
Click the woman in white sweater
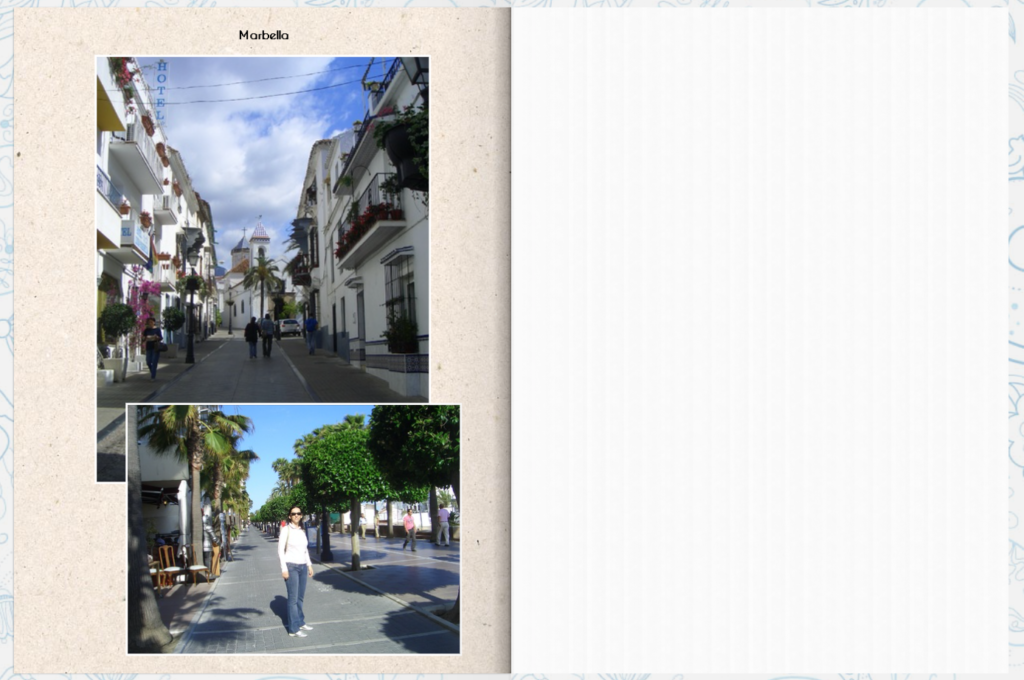[x=295, y=570]
